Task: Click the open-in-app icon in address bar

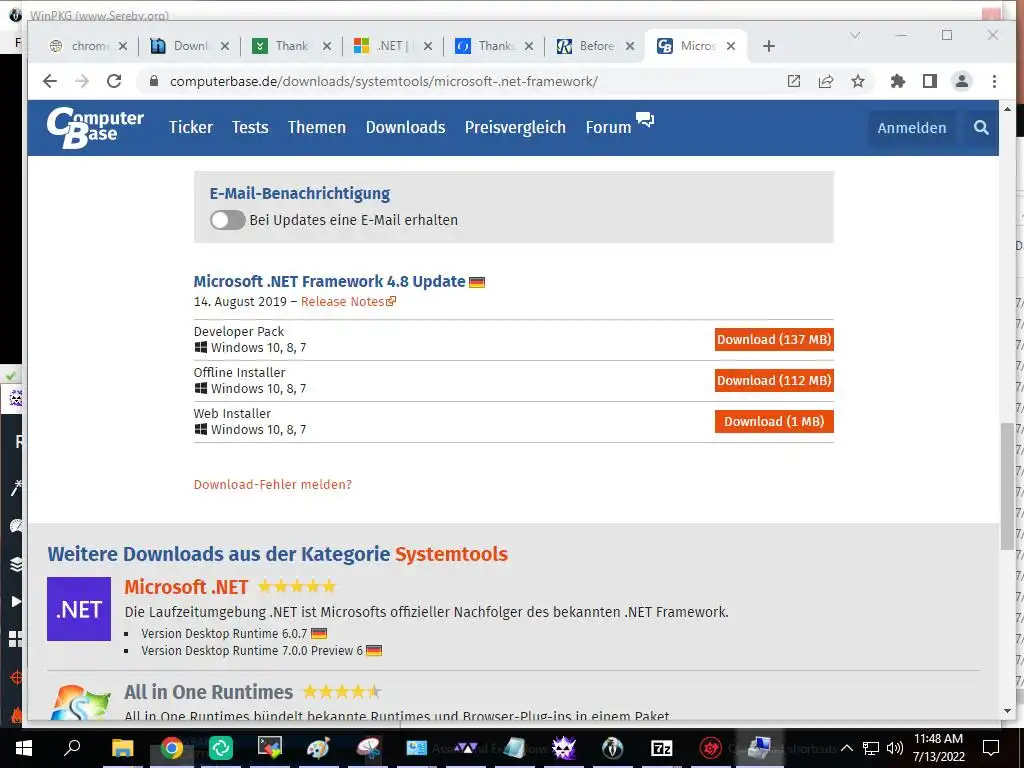Action: [x=793, y=81]
